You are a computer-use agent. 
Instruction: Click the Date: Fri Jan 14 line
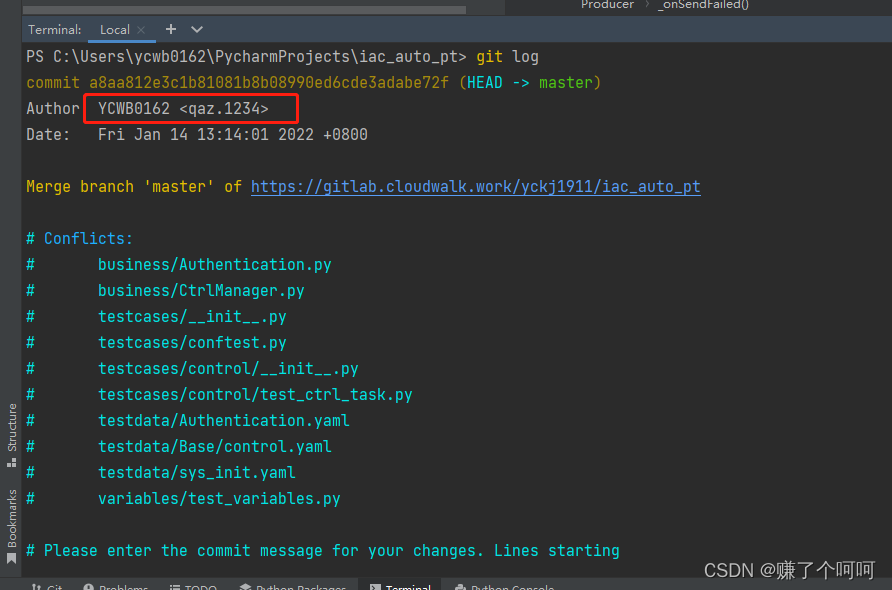click(197, 134)
